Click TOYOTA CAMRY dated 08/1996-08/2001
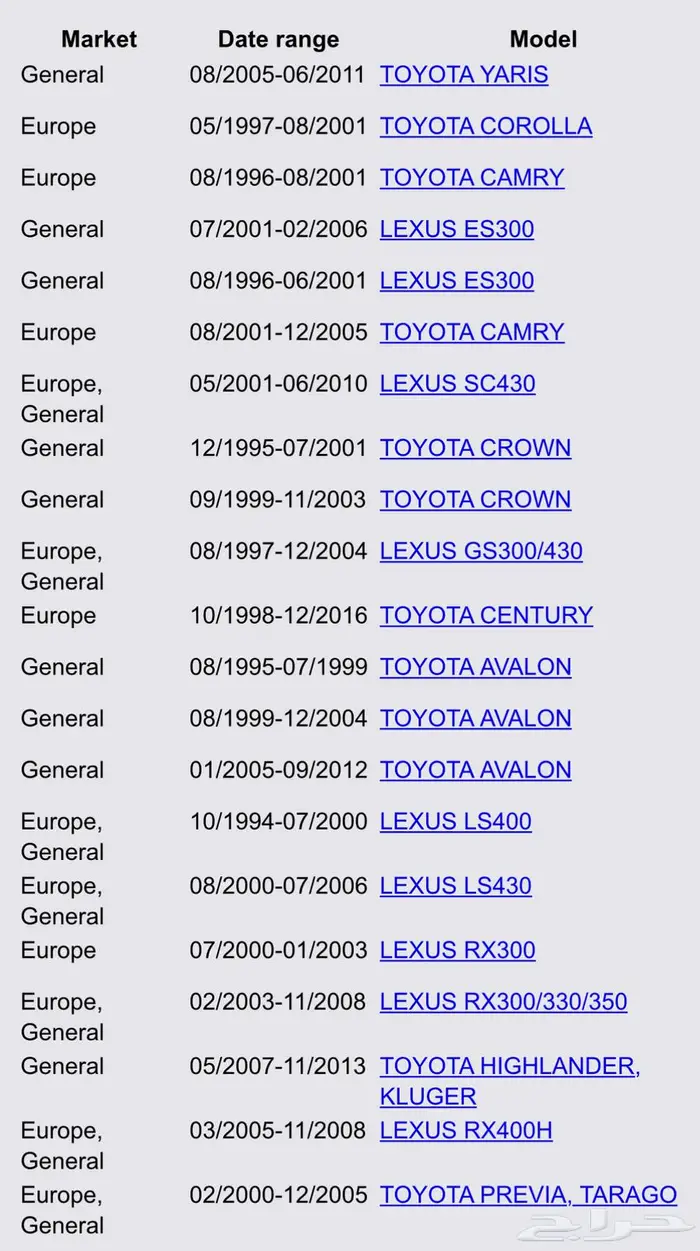The width and height of the screenshot is (700, 1251). pos(472,178)
